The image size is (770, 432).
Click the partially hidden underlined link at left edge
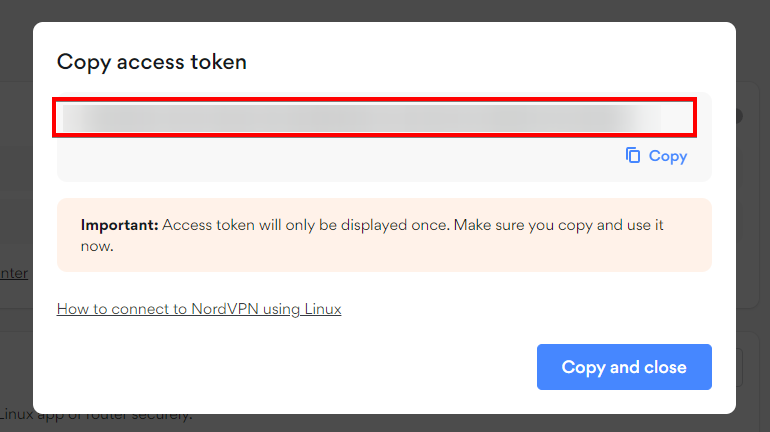(14, 273)
